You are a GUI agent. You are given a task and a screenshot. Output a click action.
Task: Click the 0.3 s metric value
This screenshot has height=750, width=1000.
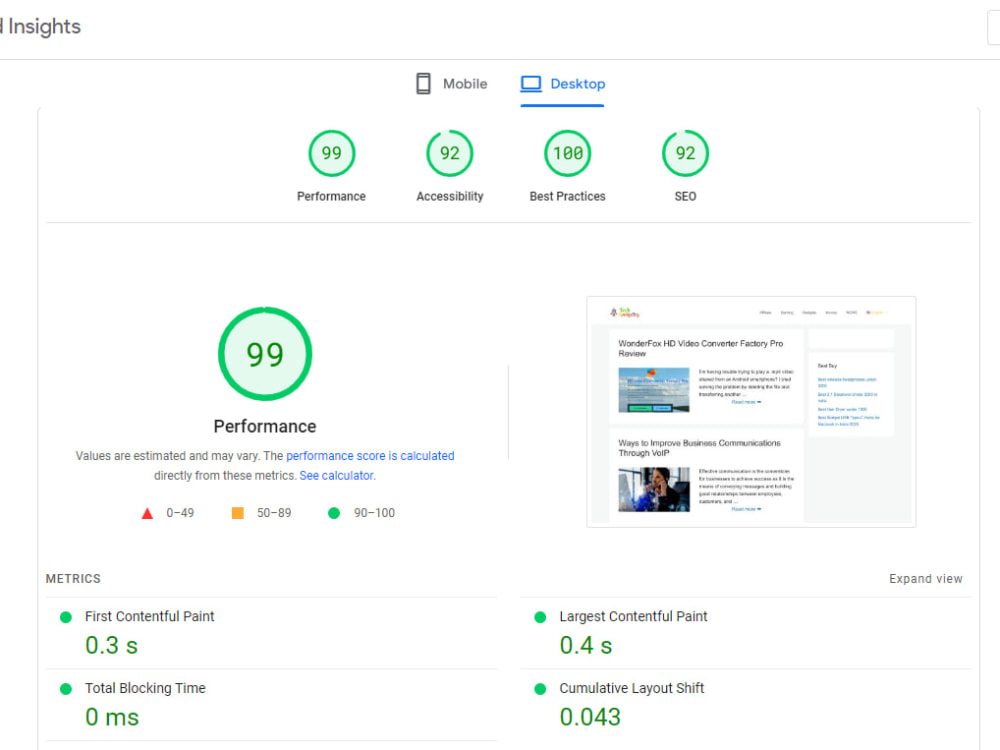pyautogui.click(x=112, y=645)
